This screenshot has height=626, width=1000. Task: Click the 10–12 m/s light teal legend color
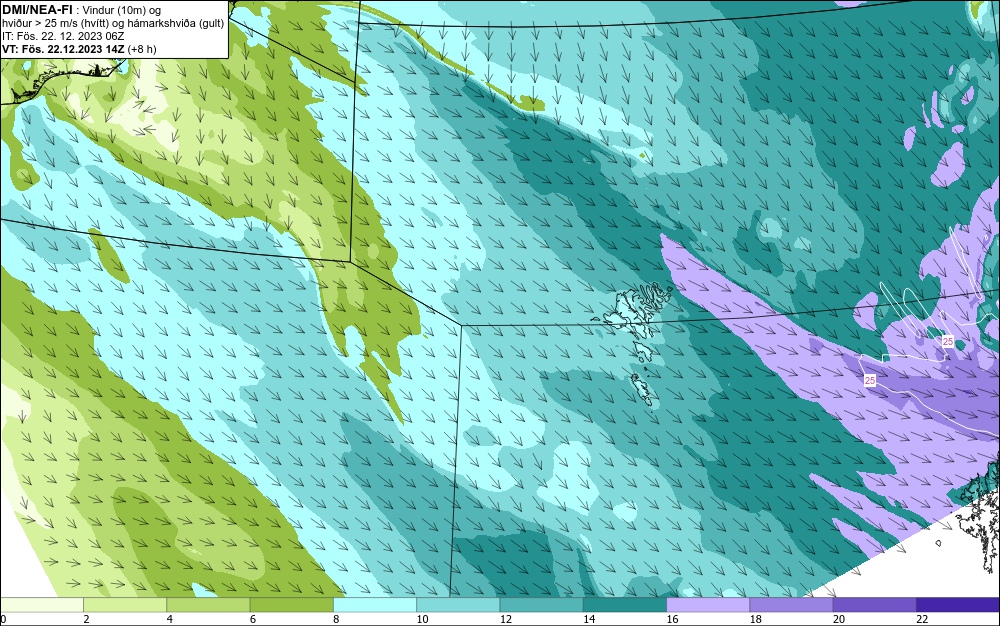[458, 604]
